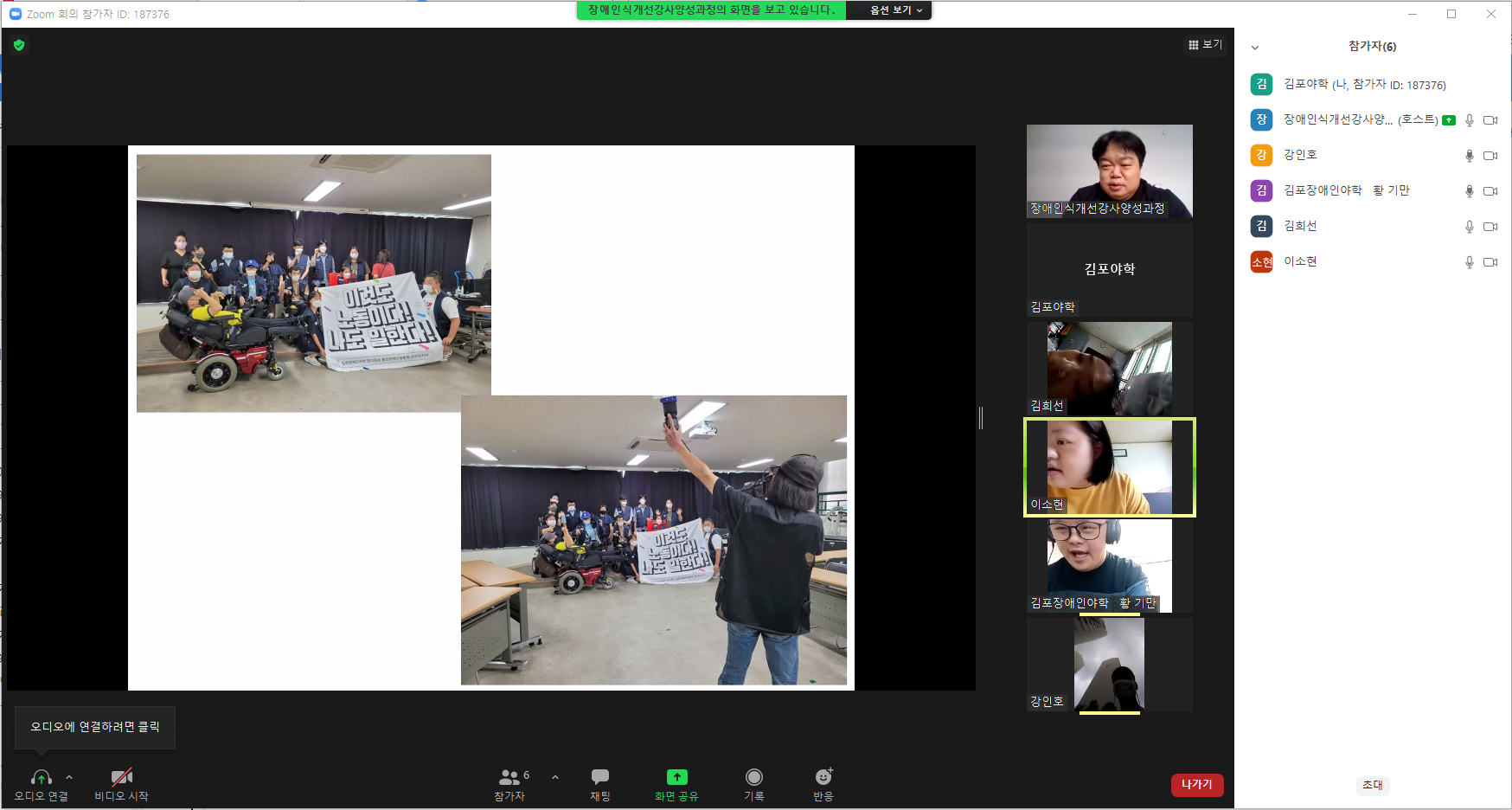
Task: Start recording with the 기록 icon
Action: (754, 777)
